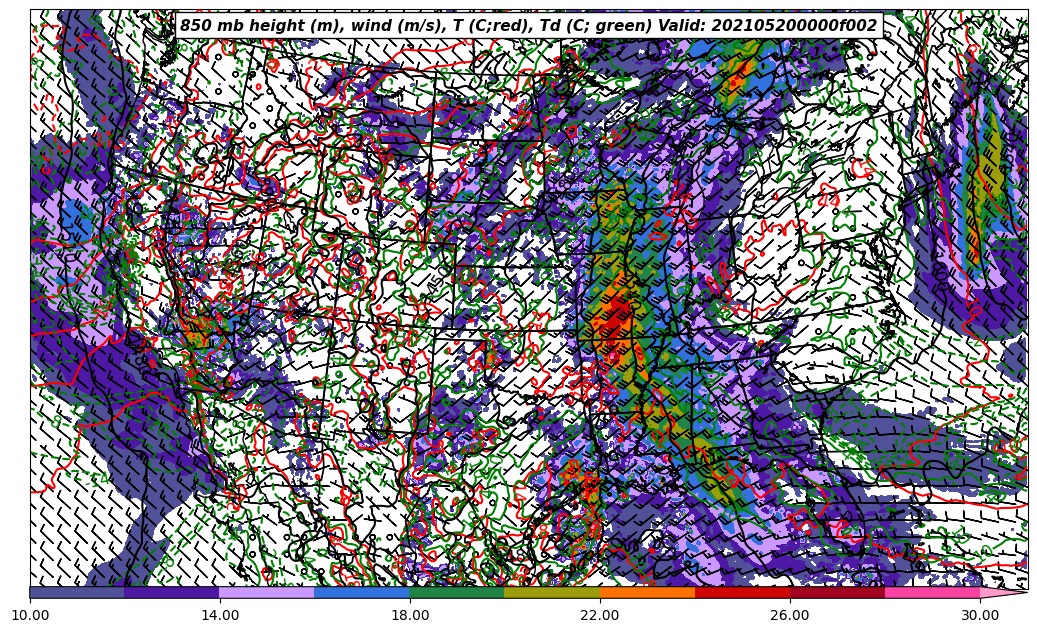
Task: Choose the green 18–20 colorbar segment
Action: pos(457,592)
